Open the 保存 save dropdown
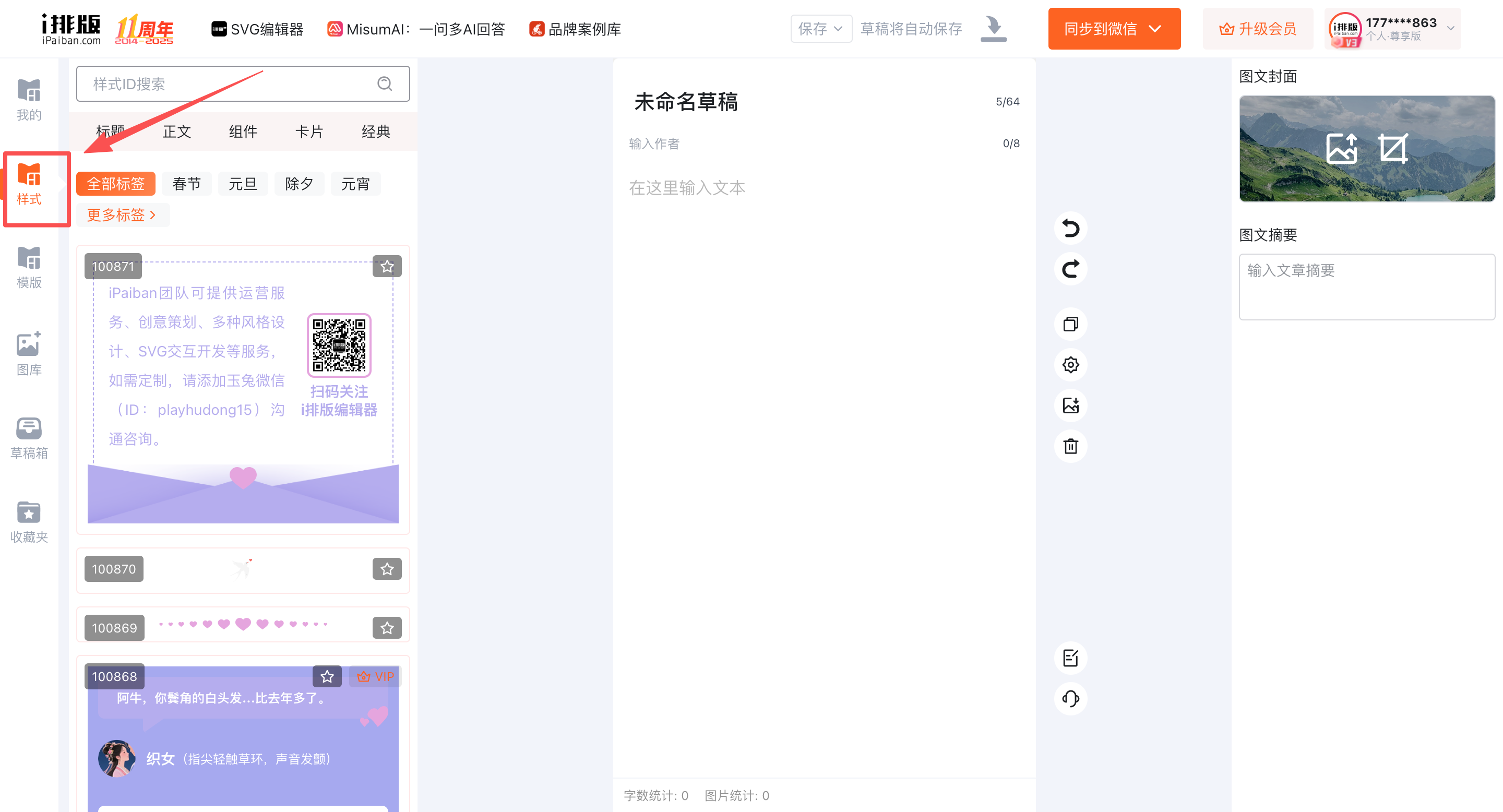The height and width of the screenshot is (812, 1503). coord(820,29)
